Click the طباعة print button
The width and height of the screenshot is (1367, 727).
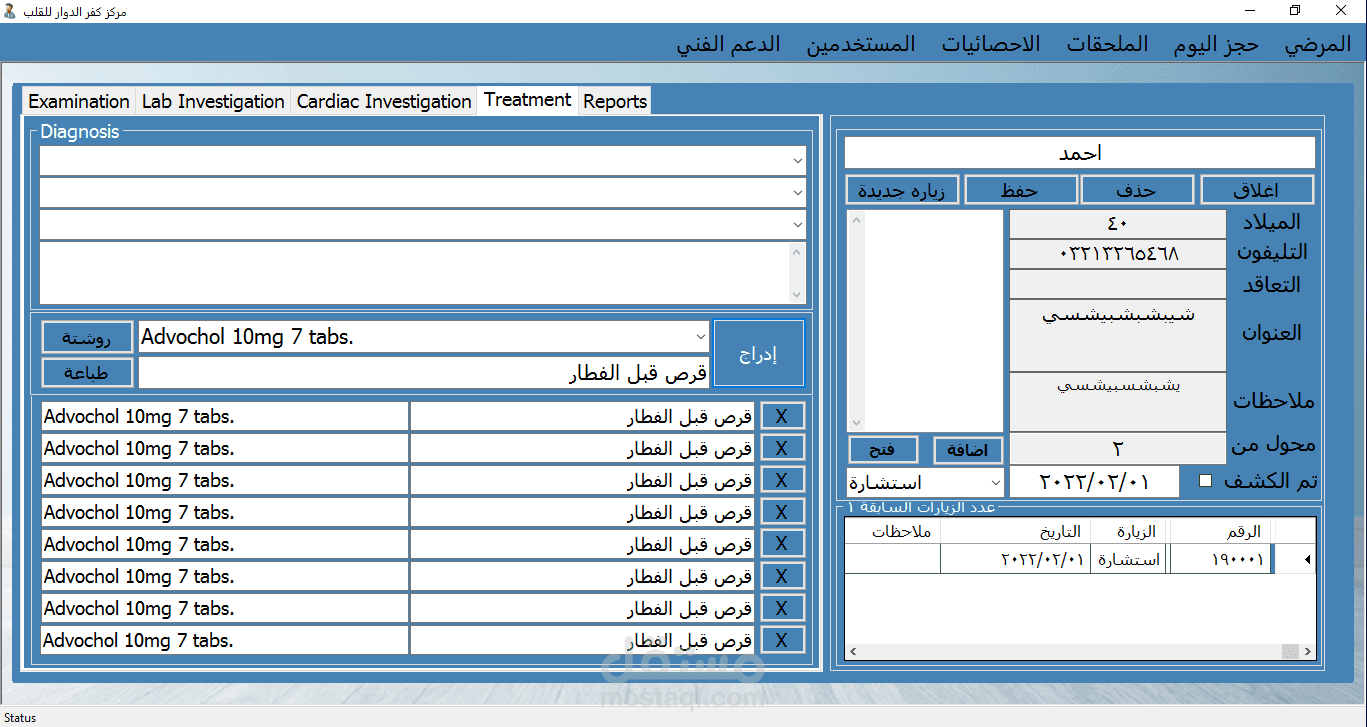coord(87,372)
